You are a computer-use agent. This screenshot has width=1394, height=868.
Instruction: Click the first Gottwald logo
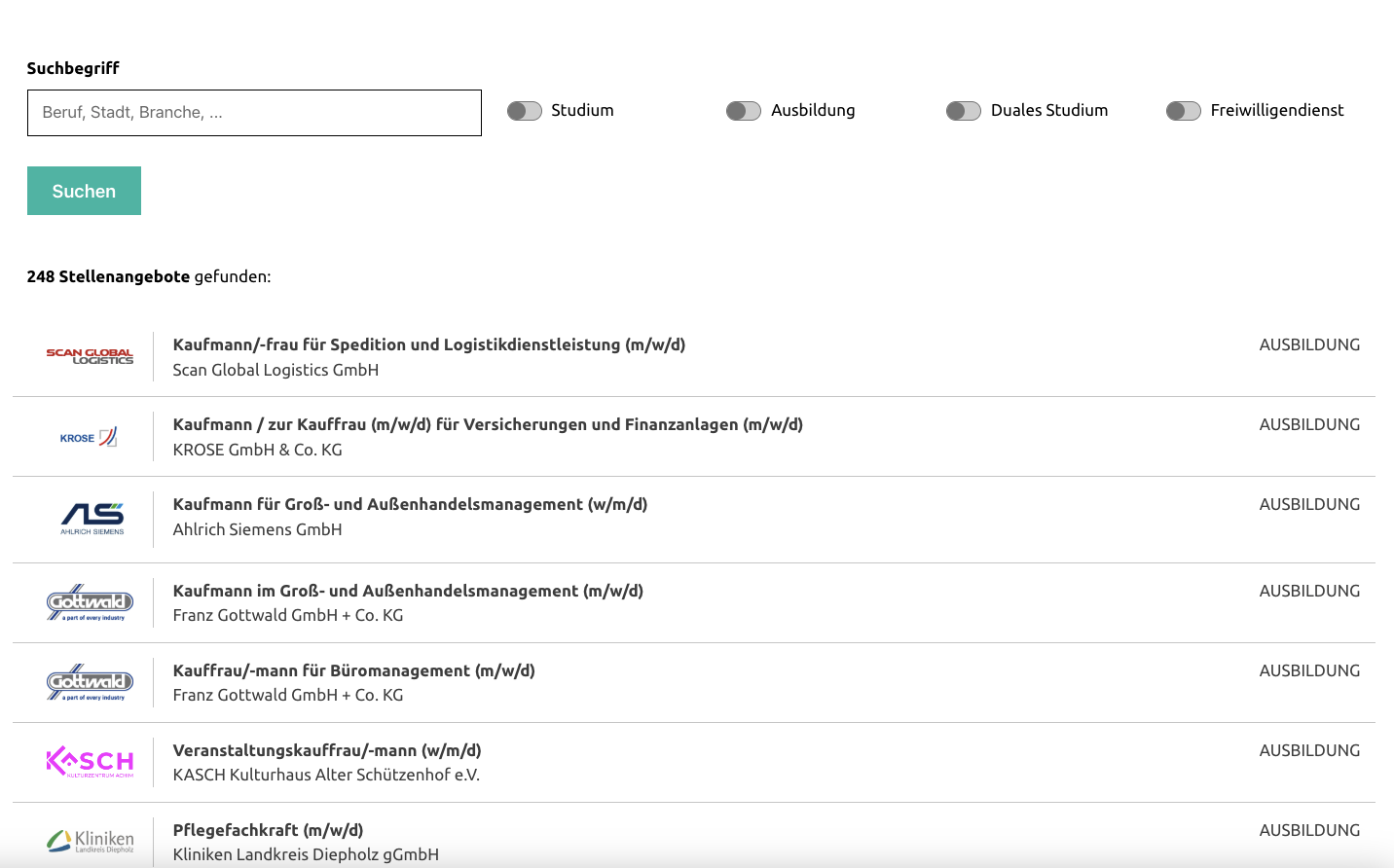click(90, 603)
